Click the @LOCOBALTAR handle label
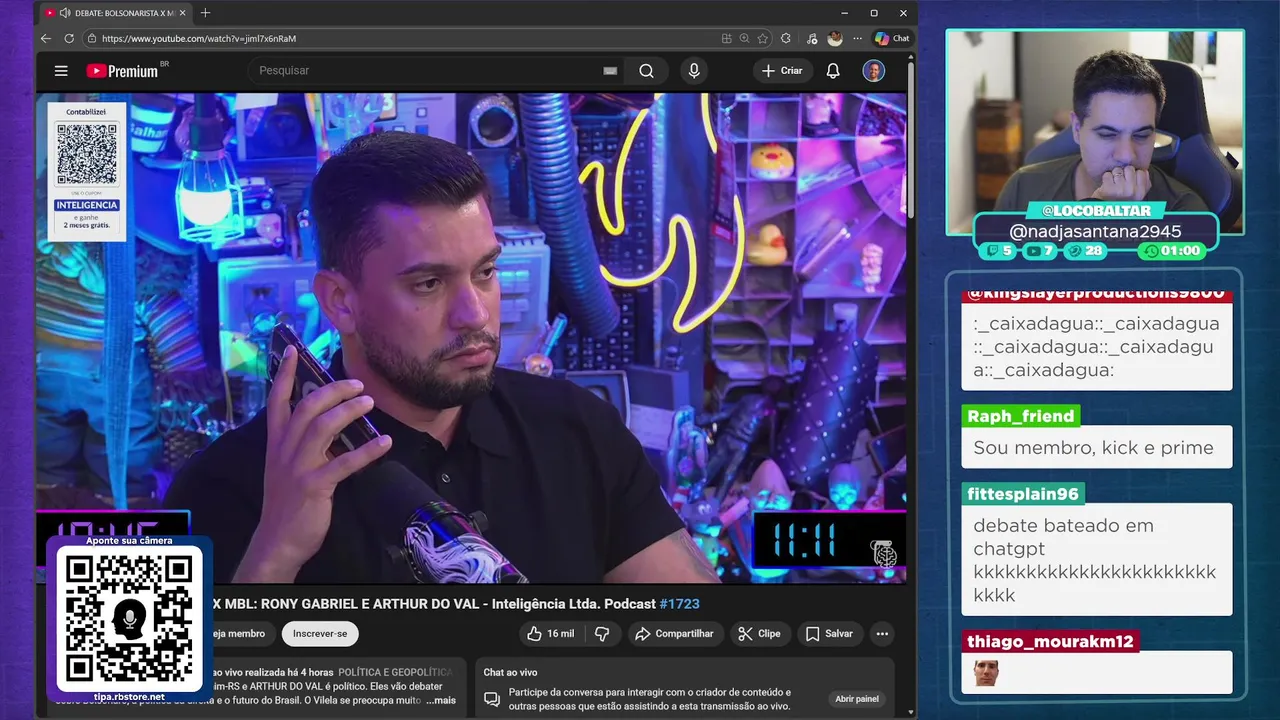 [x=1096, y=211]
